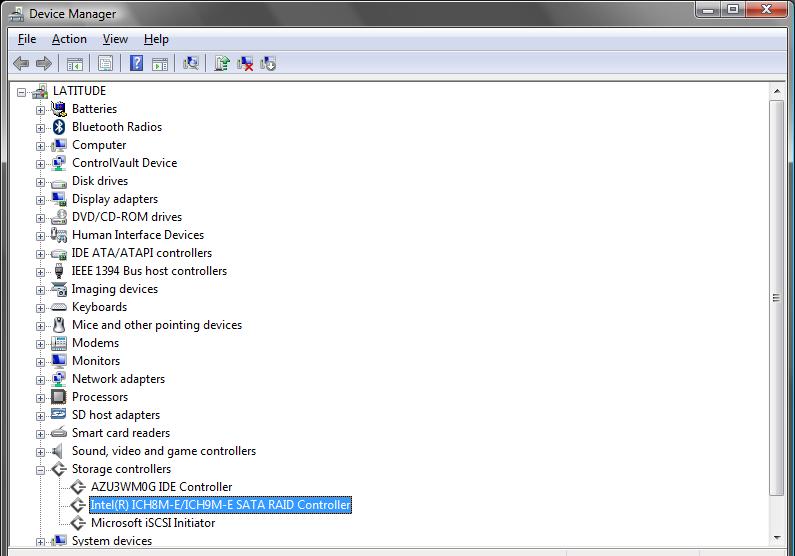
Task: Open the Action menu
Action: pos(69,39)
